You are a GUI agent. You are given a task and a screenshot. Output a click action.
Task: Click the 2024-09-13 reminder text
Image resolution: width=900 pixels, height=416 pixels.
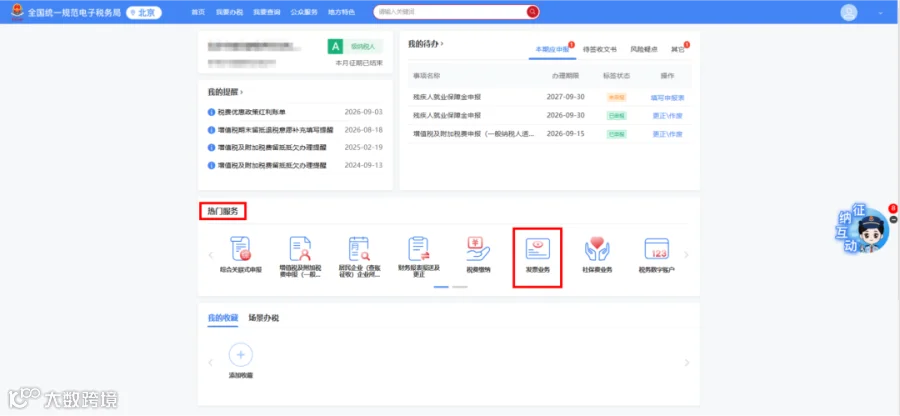click(272, 165)
